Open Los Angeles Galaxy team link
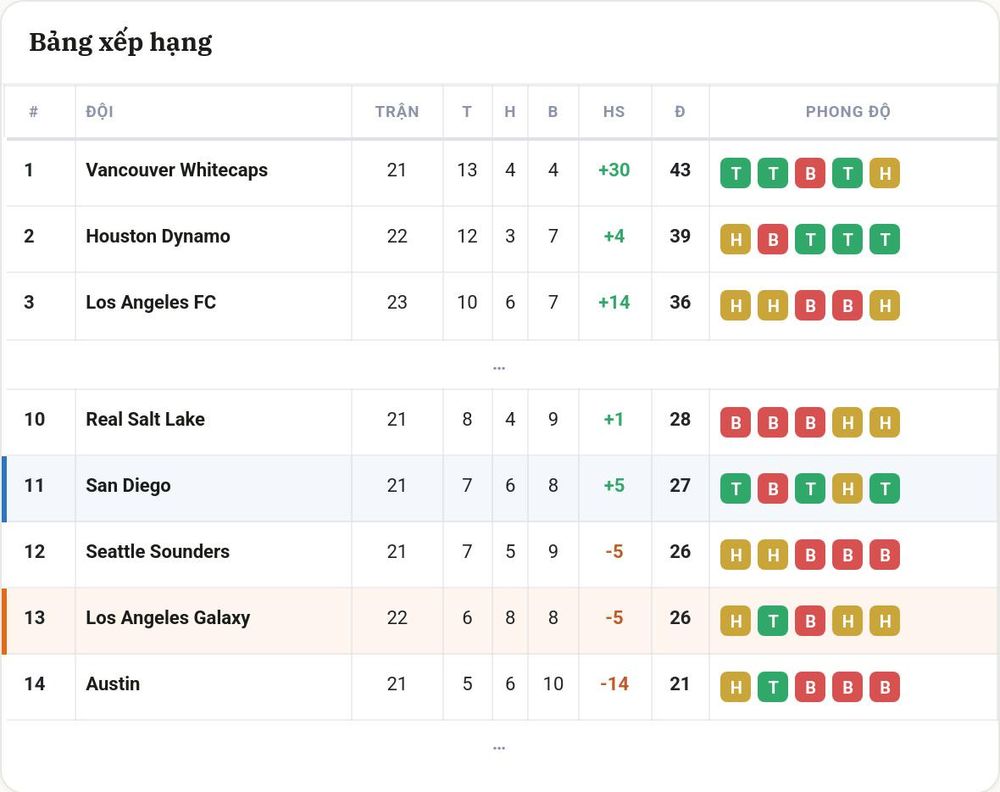The image size is (1000, 792). tap(168, 617)
